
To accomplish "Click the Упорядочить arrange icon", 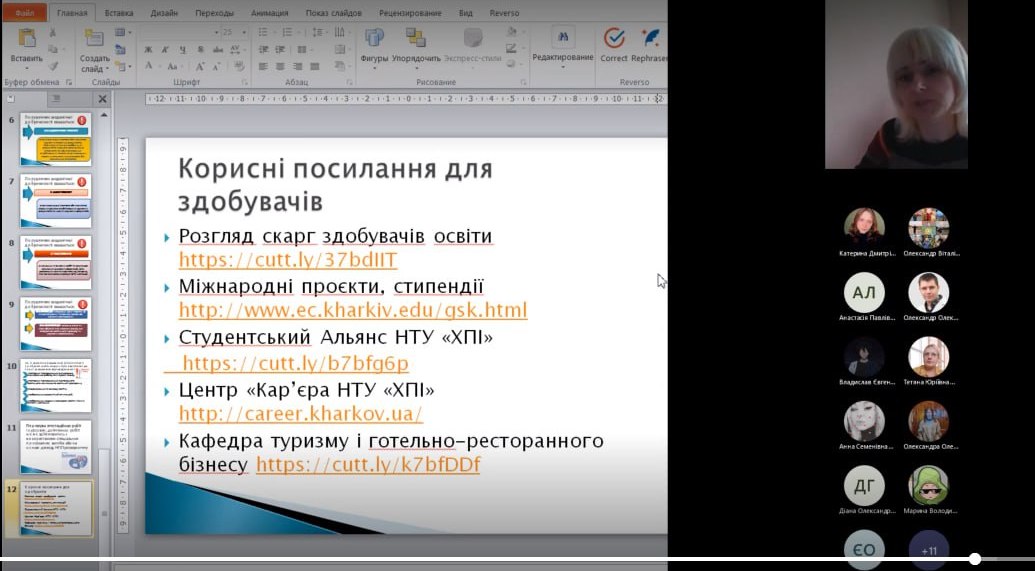I will pyautogui.click(x=416, y=38).
